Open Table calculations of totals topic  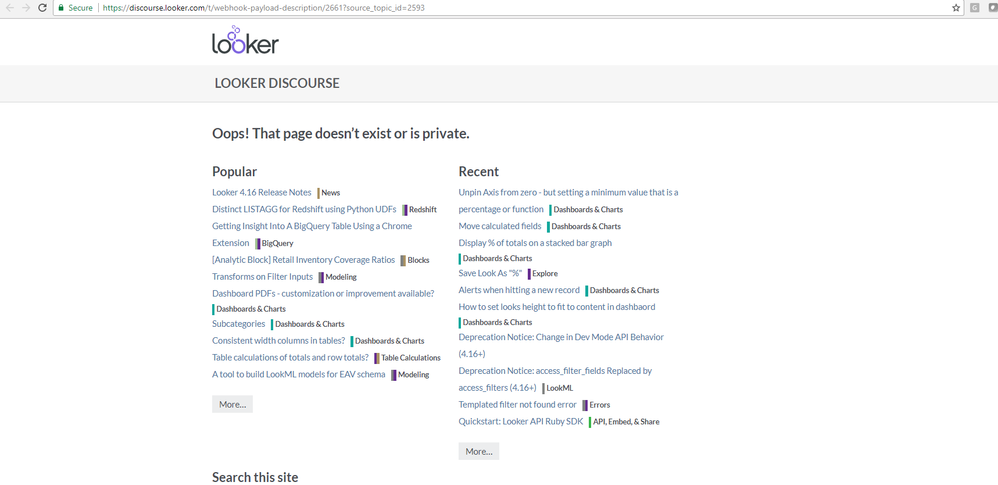(290, 357)
